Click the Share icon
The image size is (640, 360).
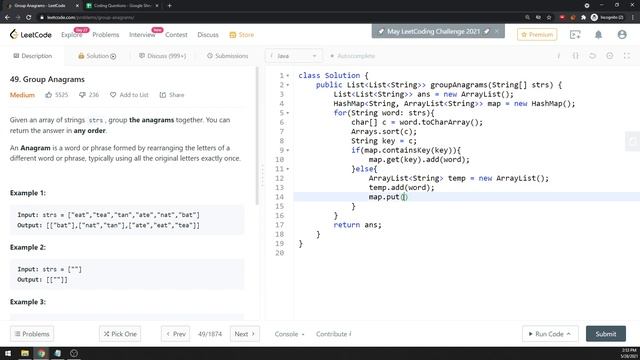click(163, 95)
